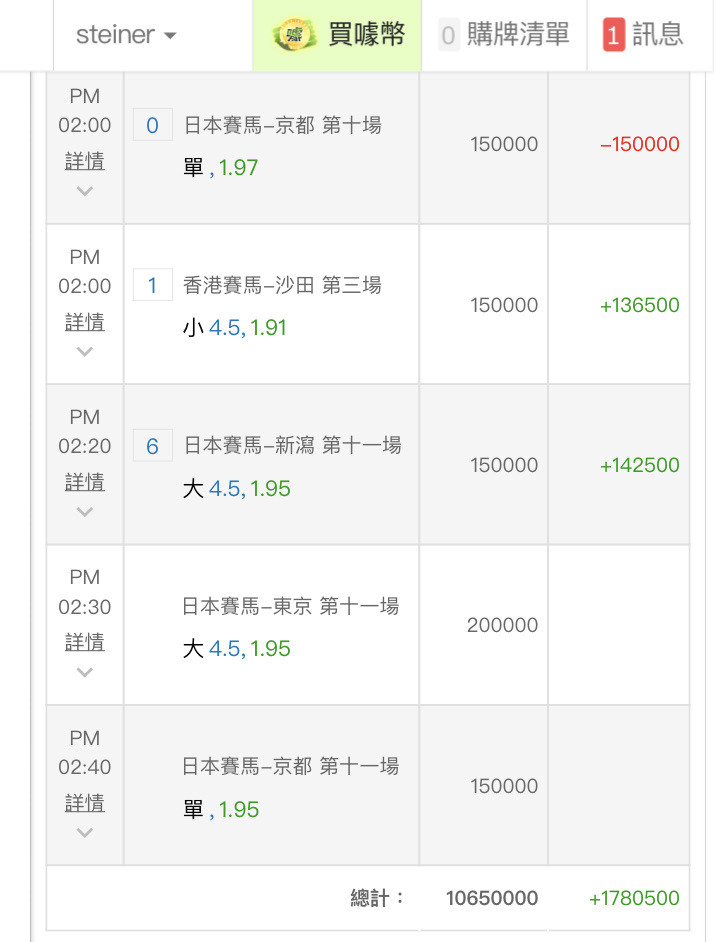The width and height of the screenshot is (714, 942).
Task: Expand chevron under 02:00 京都 第十場 row
Action: click(x=85, y=192)
